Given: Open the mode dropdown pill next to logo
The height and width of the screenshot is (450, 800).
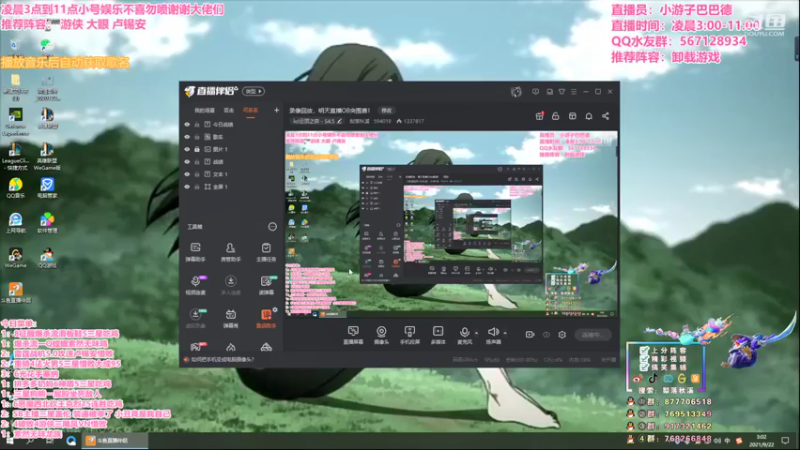Looking at the screenshot, I should click(254, 91).
